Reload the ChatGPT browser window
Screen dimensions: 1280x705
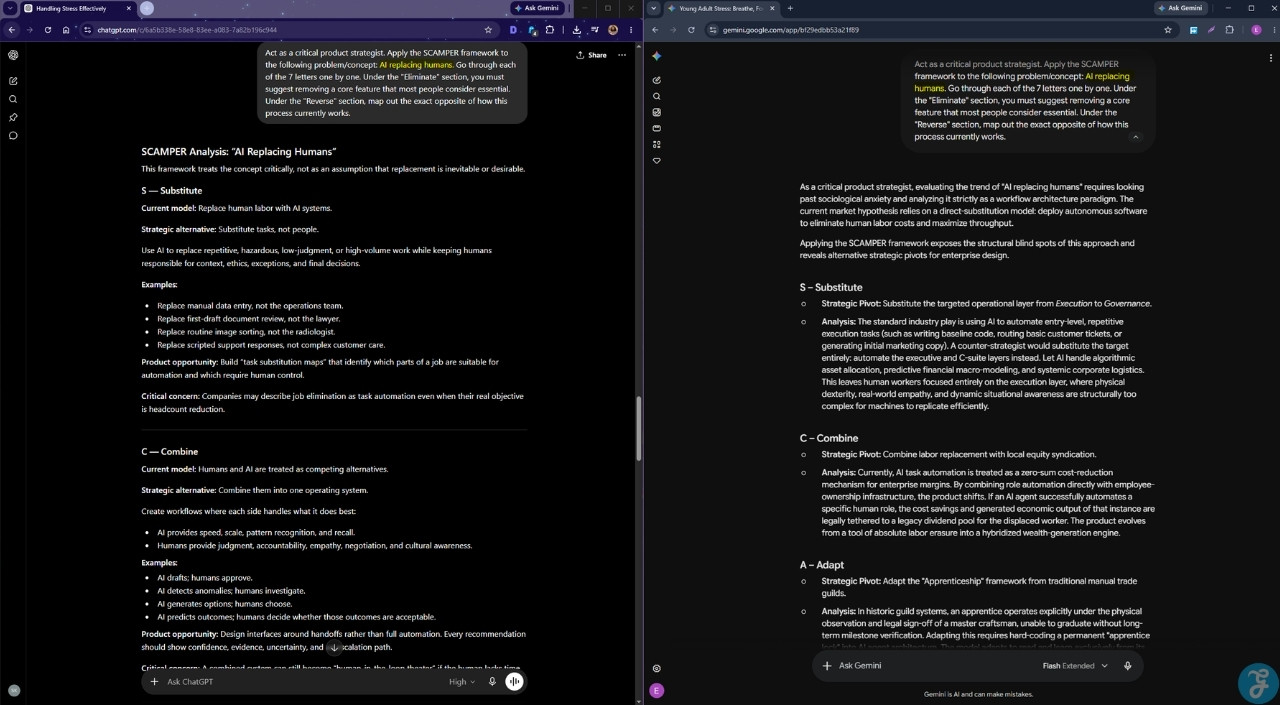coord(47,30)
